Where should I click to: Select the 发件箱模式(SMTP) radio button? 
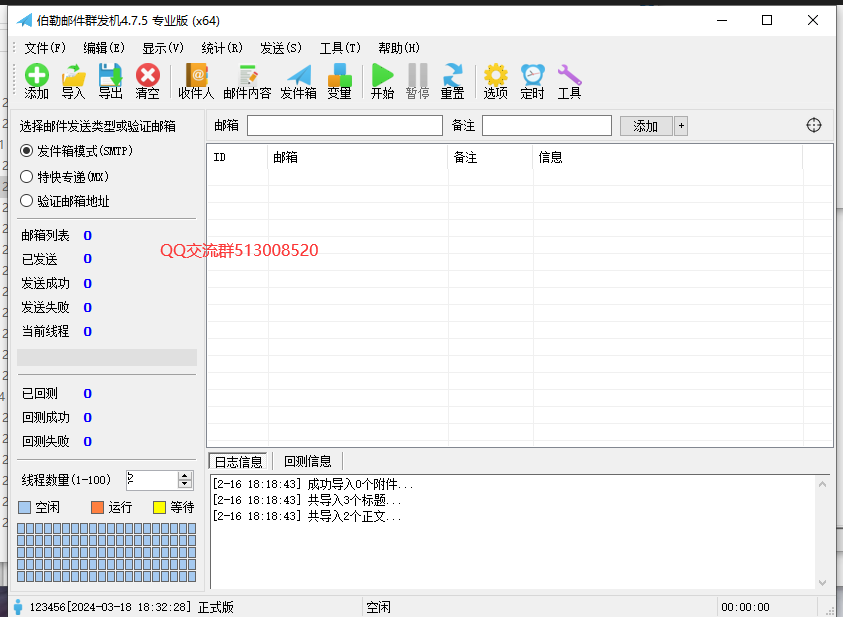click(x=27, y=152)
